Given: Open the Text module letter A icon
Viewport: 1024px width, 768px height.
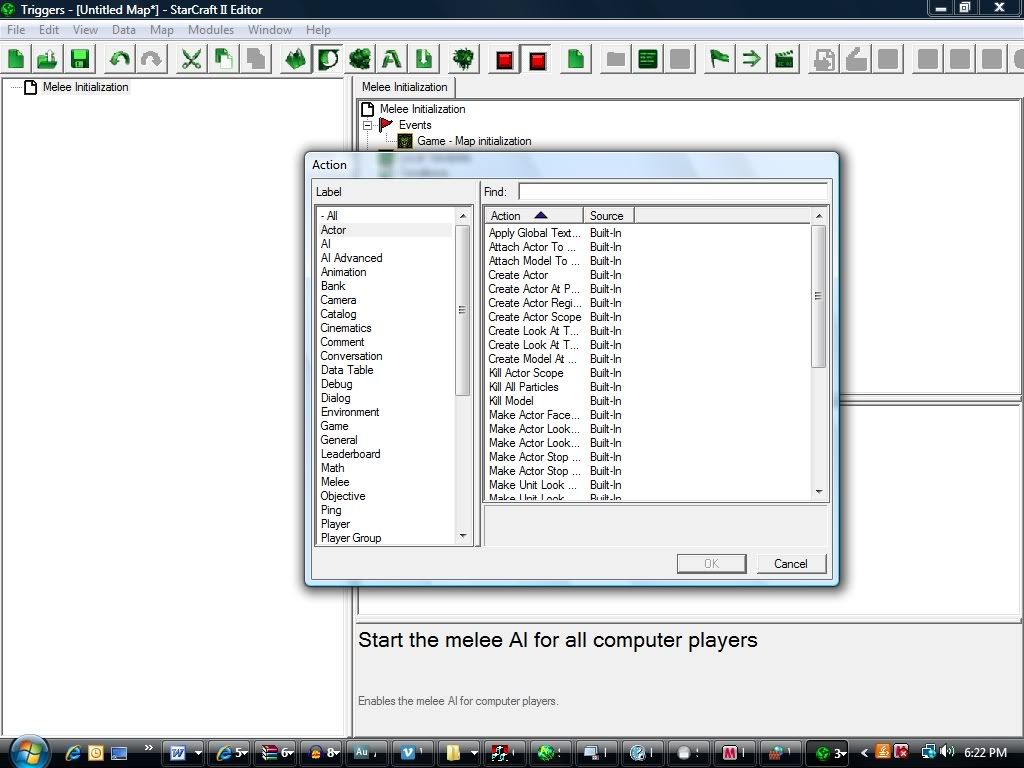Looking at the screenshot, I should [x=392, y=59].
